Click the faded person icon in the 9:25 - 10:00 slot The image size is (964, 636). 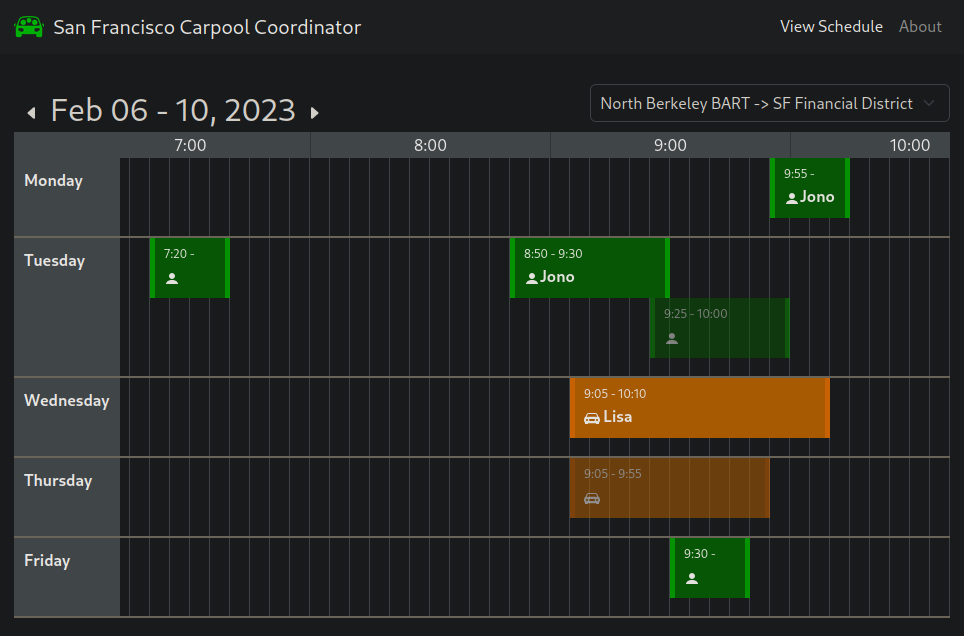click(672, 338)
